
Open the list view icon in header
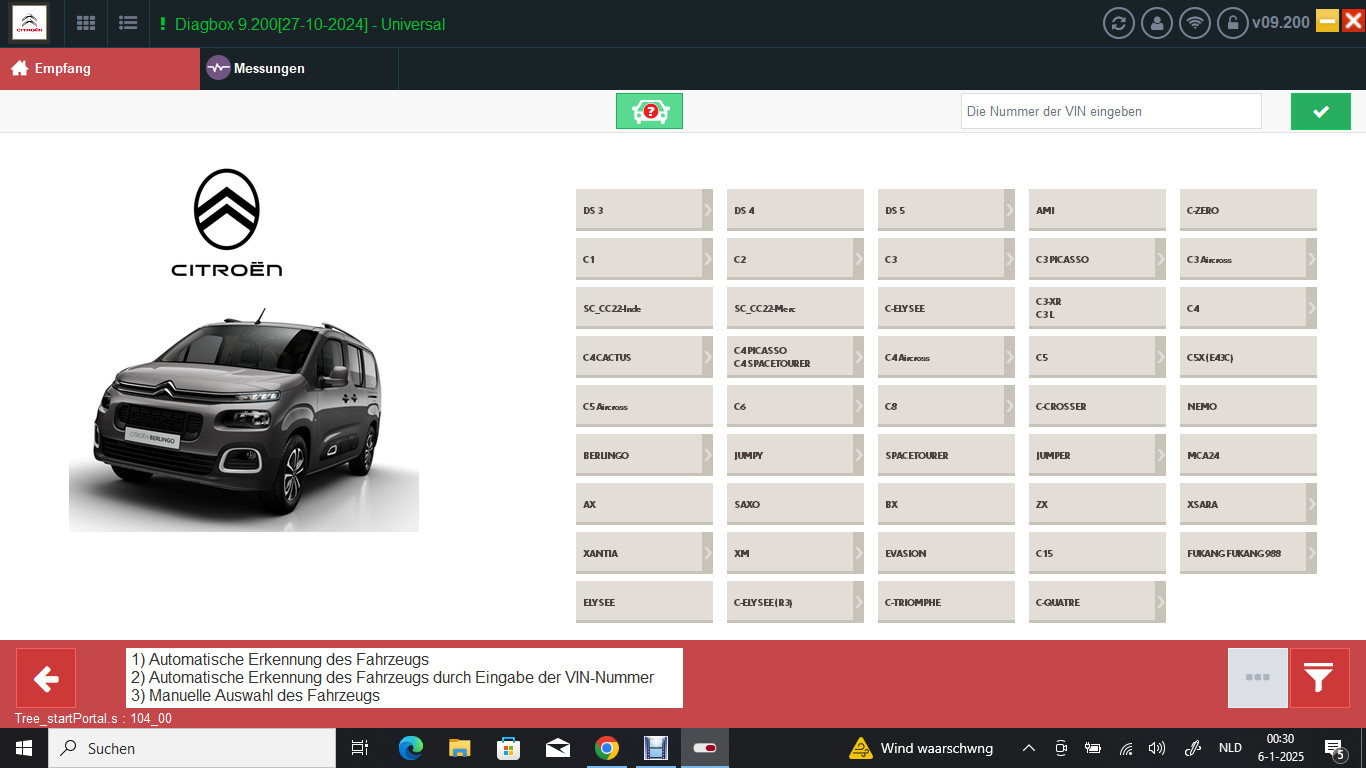click(x=128, y=23)
